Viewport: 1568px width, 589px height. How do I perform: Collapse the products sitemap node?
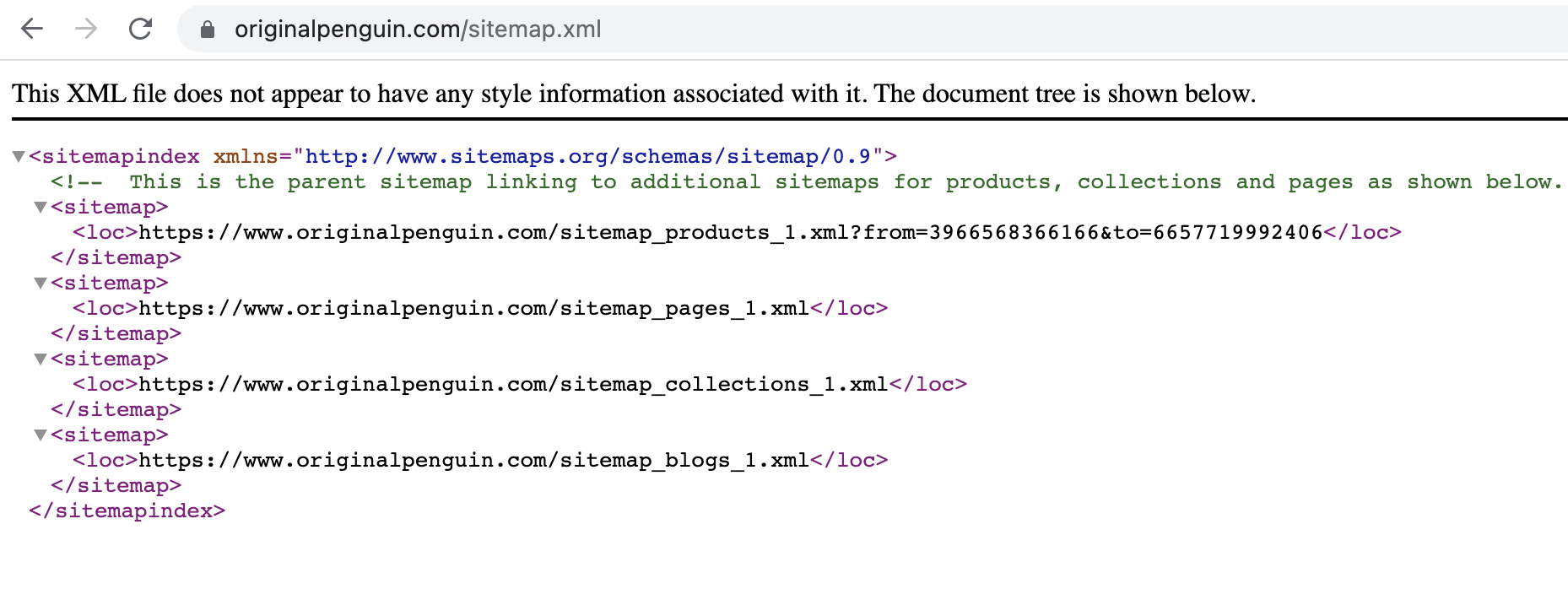tap(40, 207)
